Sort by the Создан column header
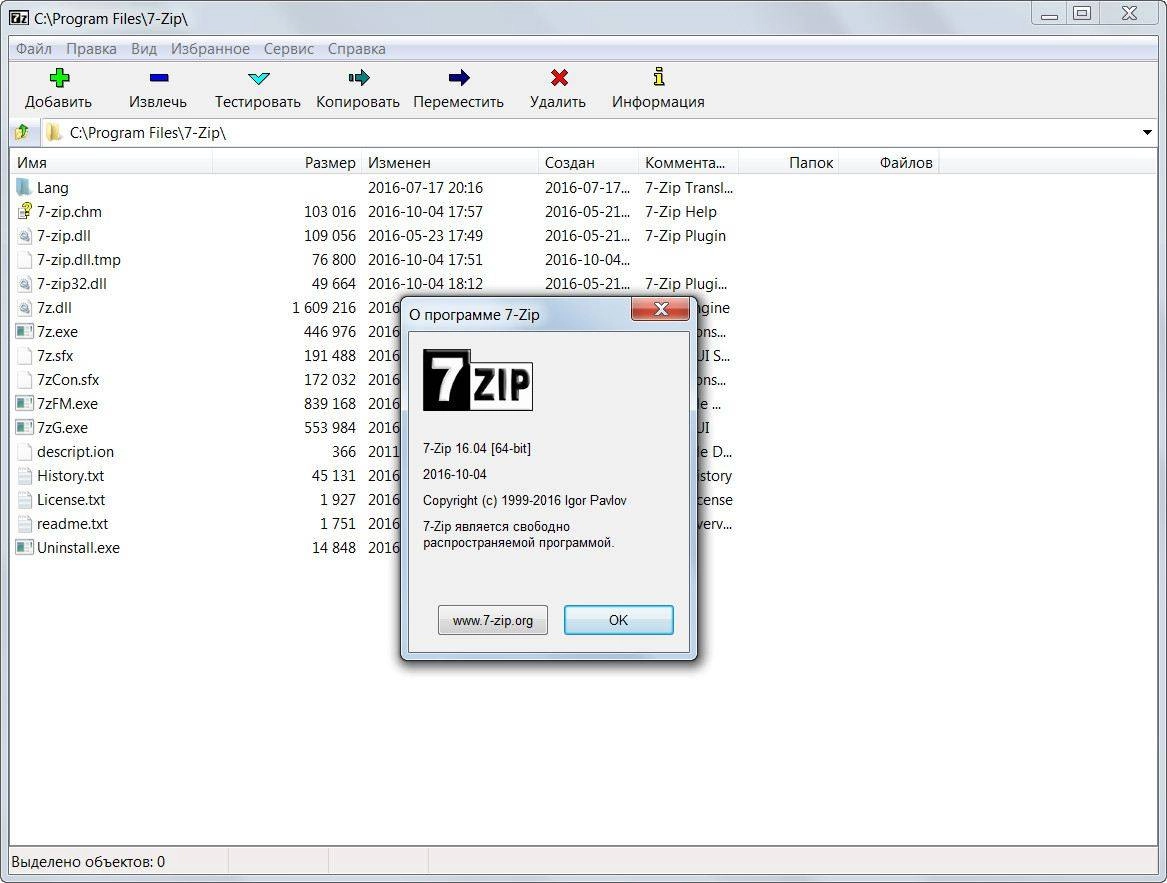Viewport: 1167px width, 883px height. pyautogui.click(x=588, y=162)
